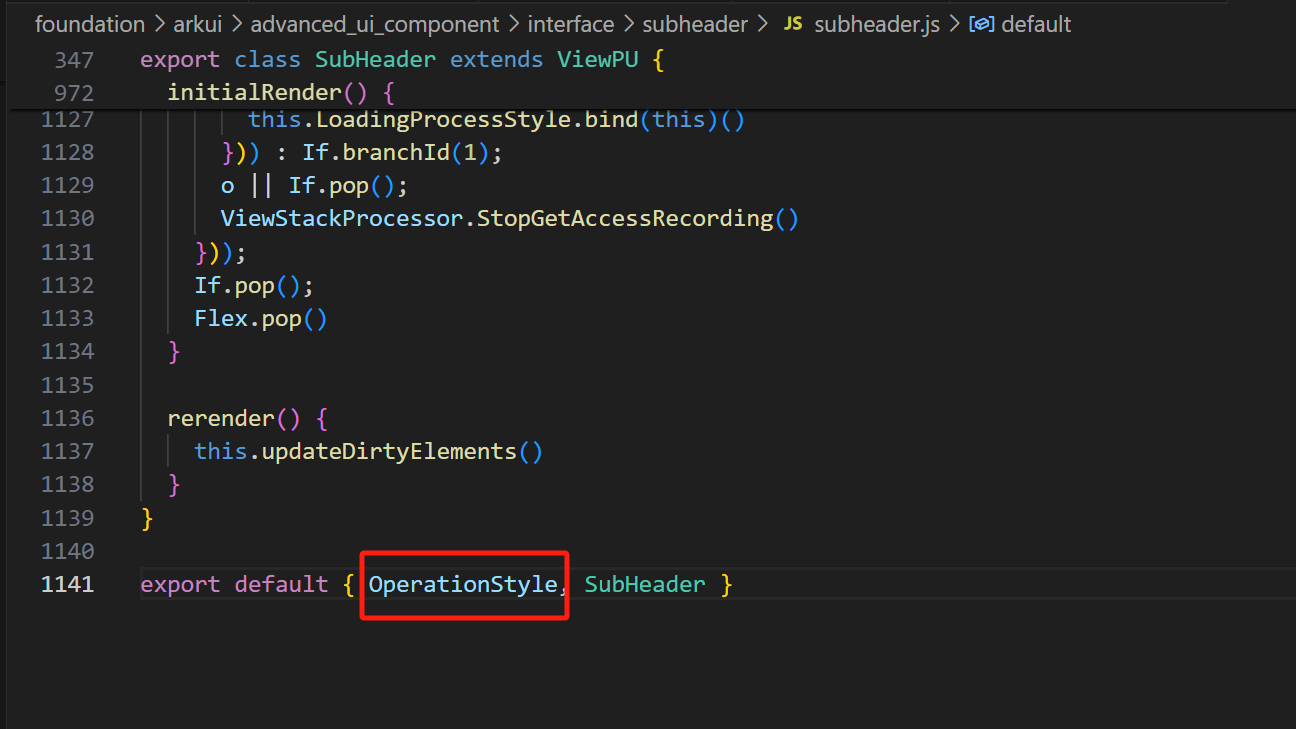Click If.pop() on line 1129
This screenshot has width=1296, height=729.
342,185
